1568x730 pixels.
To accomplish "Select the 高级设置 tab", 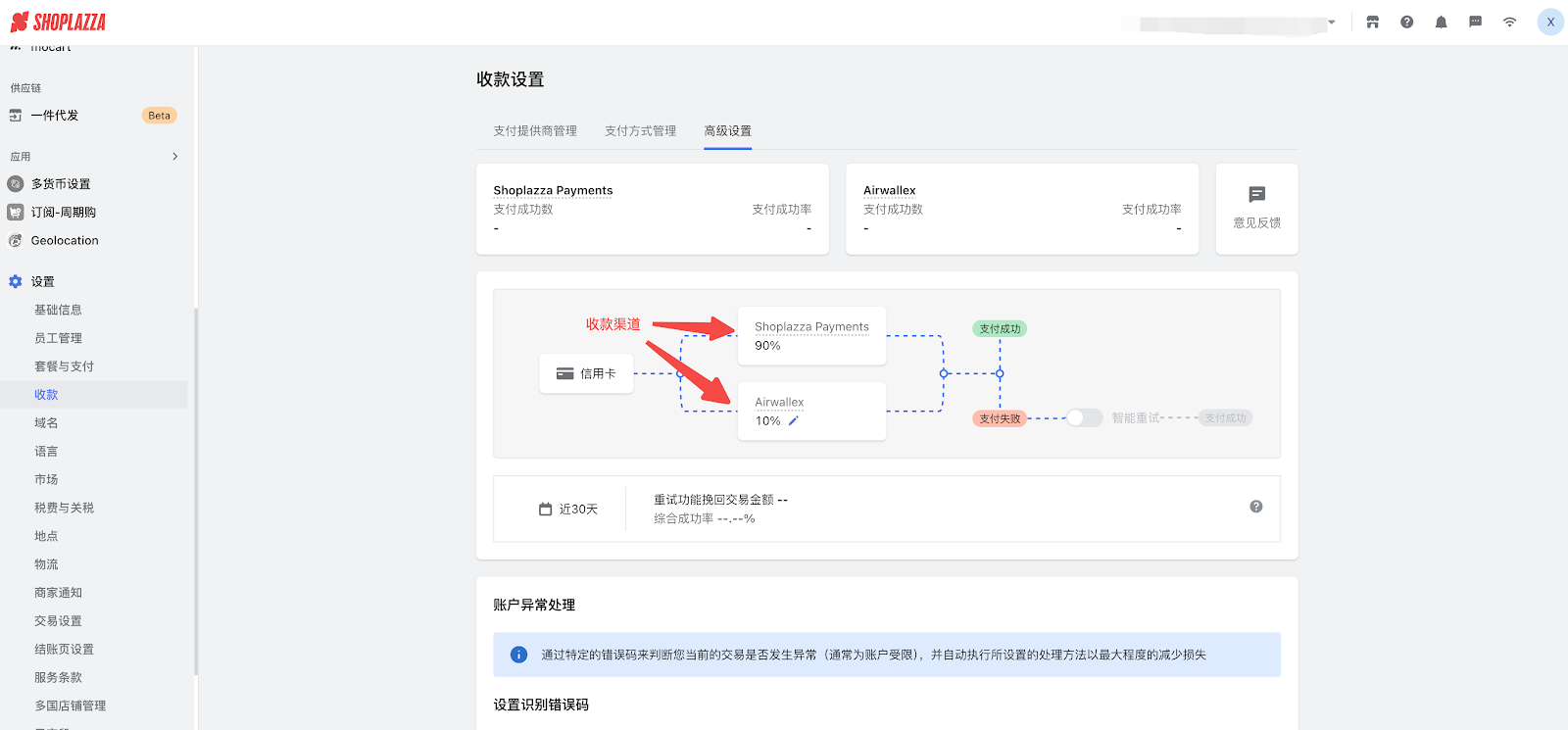I will (727, 131).
